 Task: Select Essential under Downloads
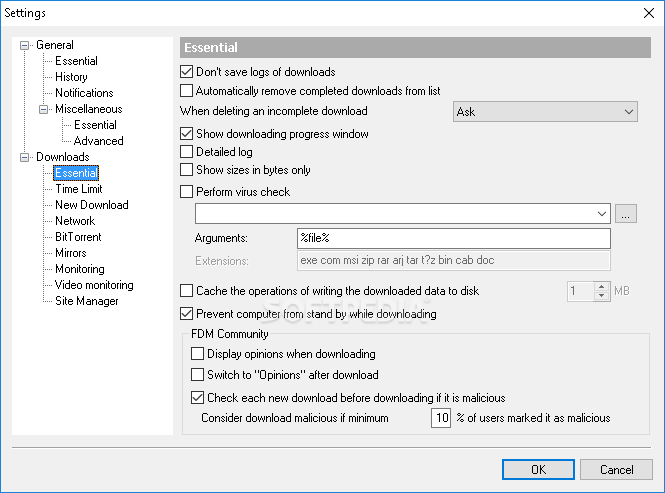pos(76,173)
